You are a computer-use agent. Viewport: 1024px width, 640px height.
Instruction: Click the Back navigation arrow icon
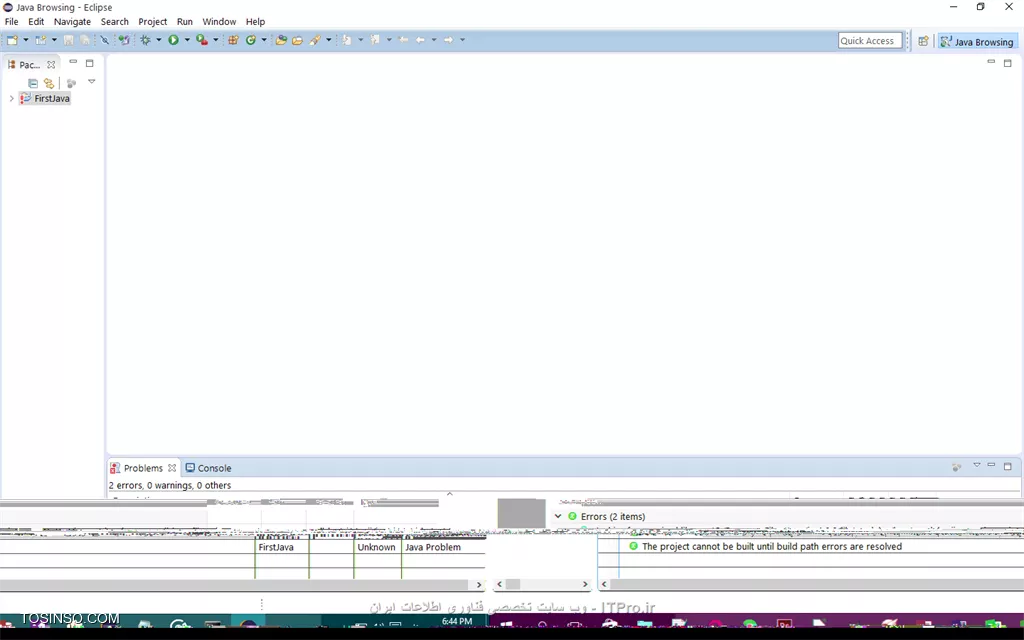[x=420, y=40]
